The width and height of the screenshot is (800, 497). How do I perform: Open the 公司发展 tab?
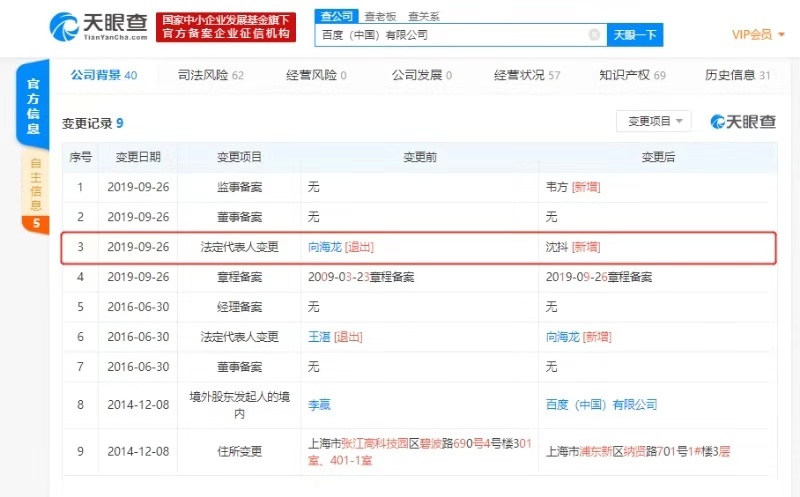point(421,75)
